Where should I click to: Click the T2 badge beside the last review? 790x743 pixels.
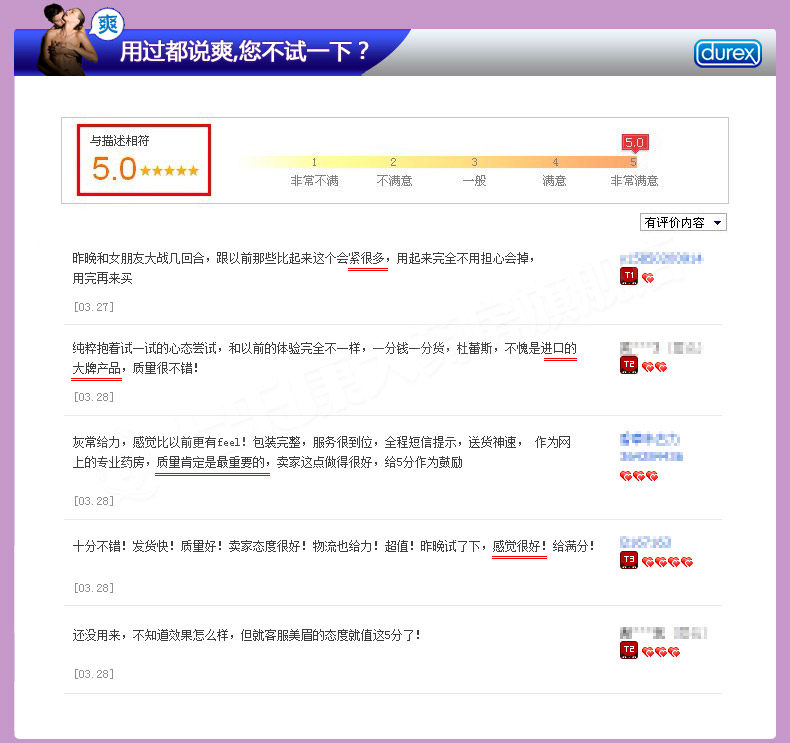tap(628, 651)
